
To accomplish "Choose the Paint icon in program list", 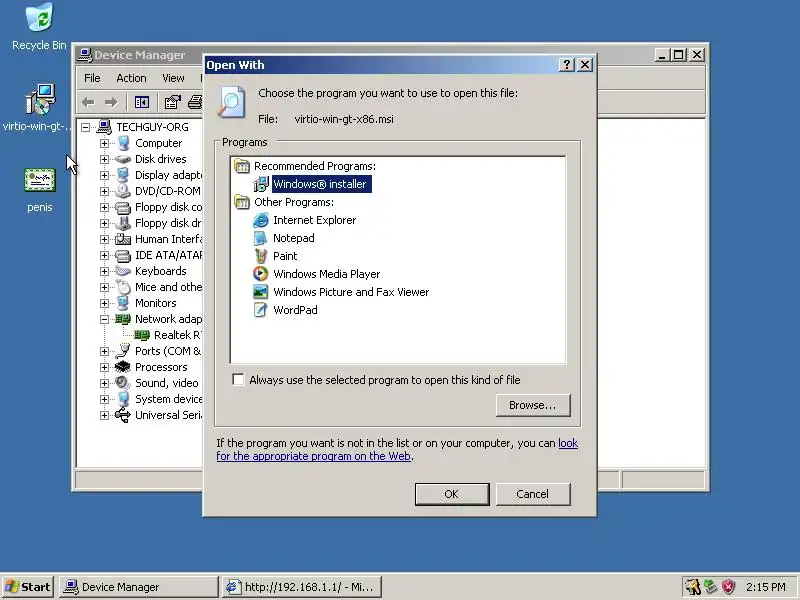I will click(261, 256).
